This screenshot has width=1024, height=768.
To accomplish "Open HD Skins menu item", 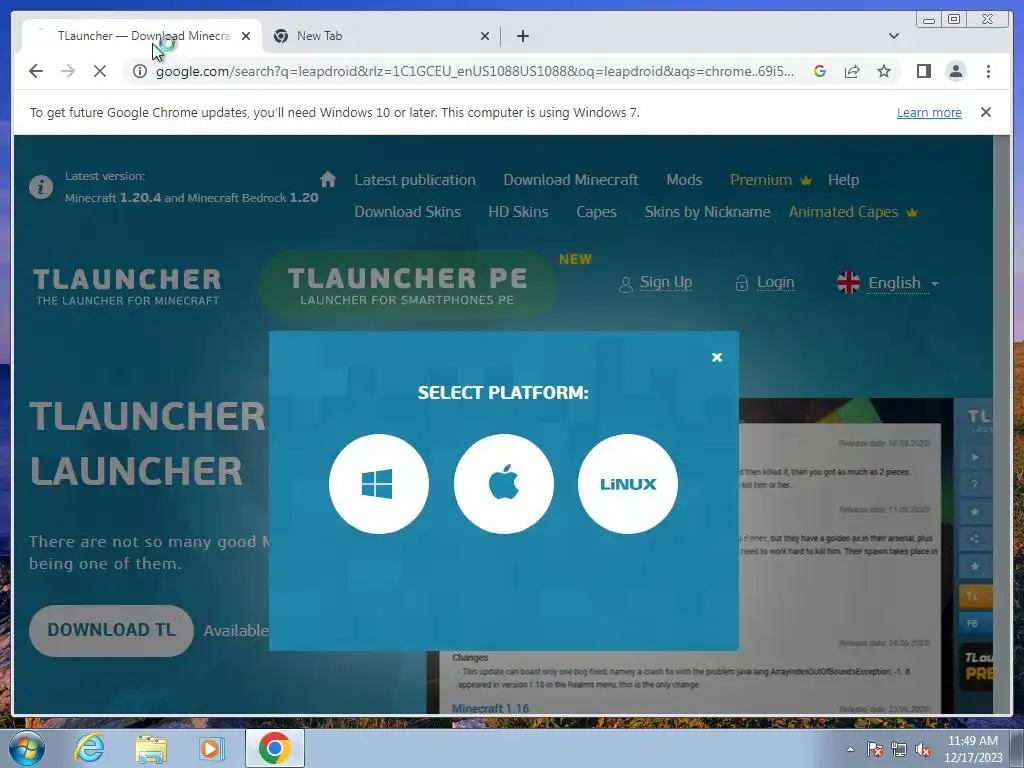I will coord(518,212).
